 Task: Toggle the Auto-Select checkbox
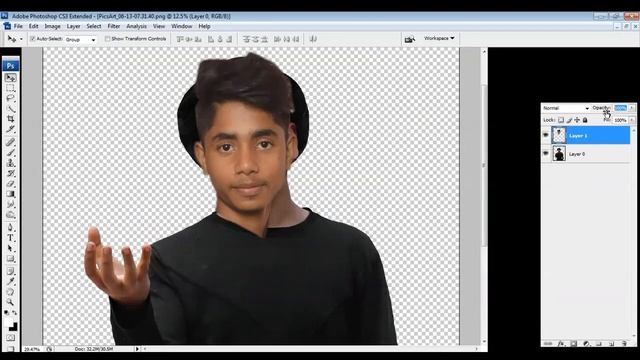coord(33,39)
